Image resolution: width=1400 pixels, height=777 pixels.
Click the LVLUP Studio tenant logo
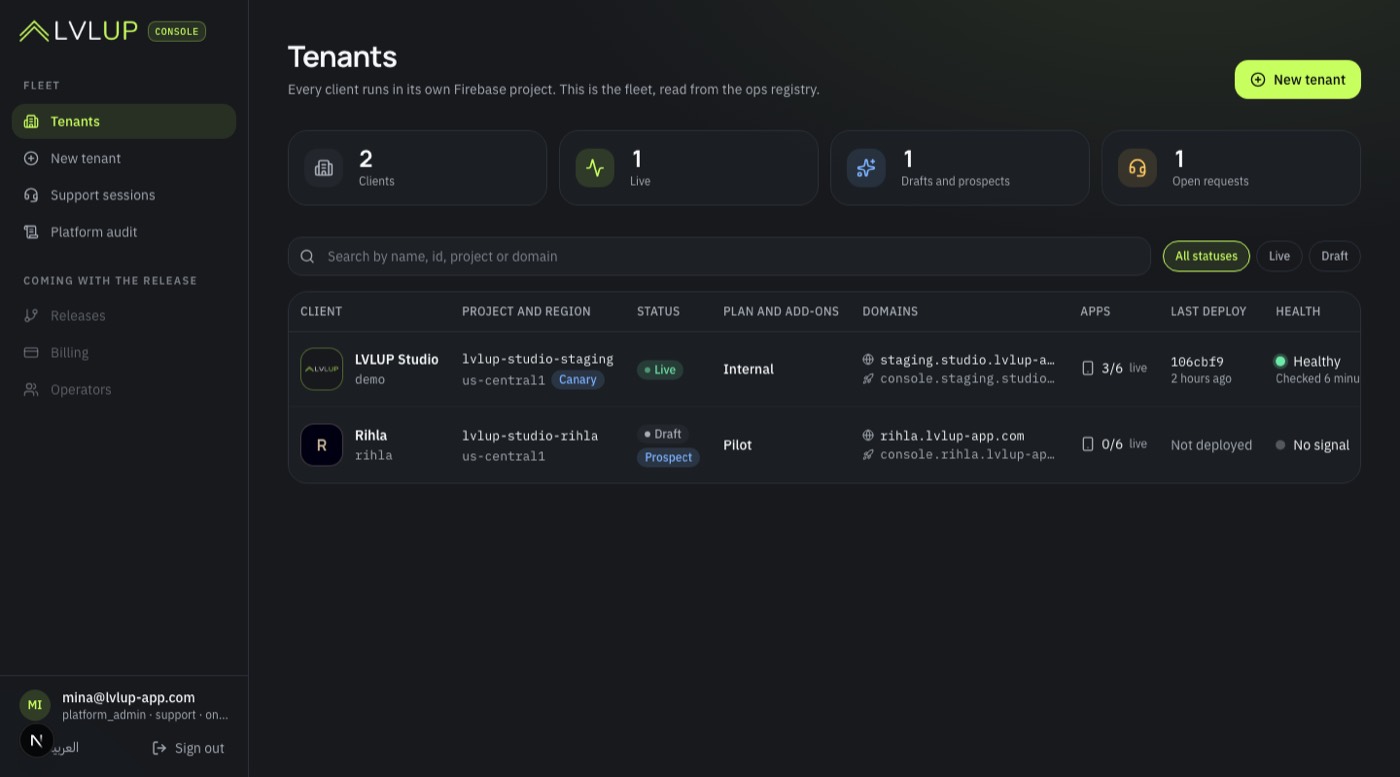pos(322,369)
